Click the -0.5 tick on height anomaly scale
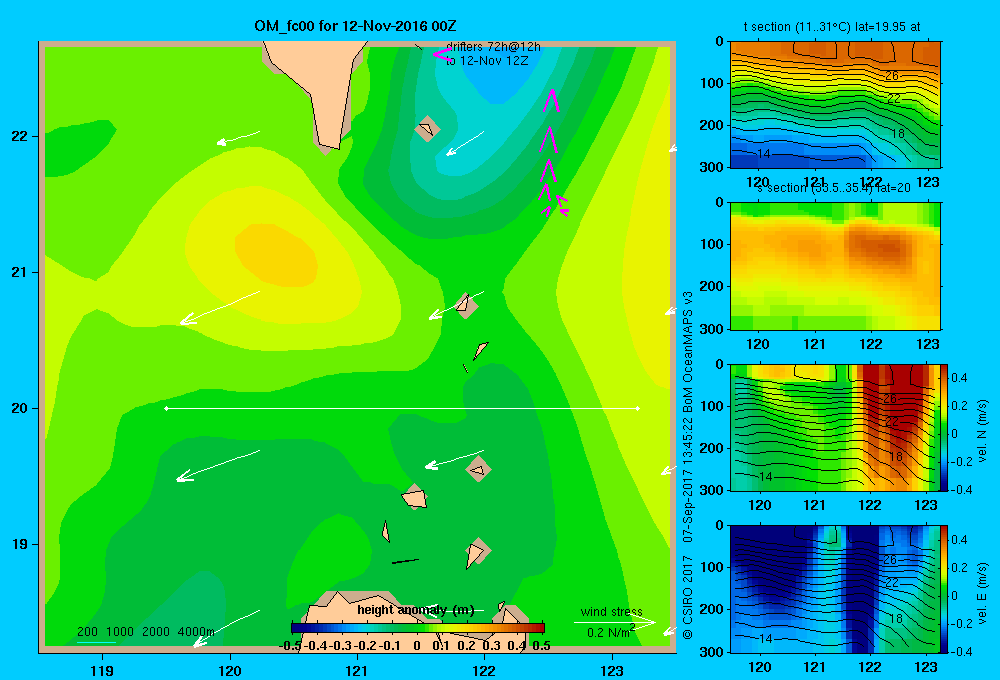The width and height of the screenshot is (1000, 680). click(290, 646)
